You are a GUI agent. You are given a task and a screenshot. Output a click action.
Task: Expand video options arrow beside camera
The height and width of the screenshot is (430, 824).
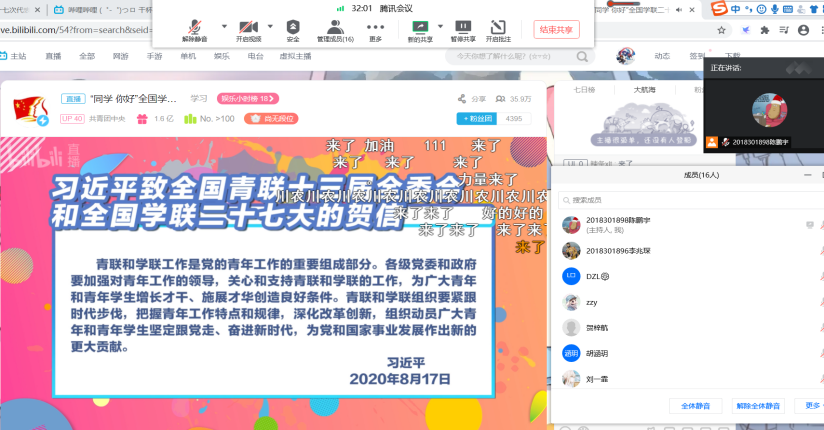click(x=271, y=26)
